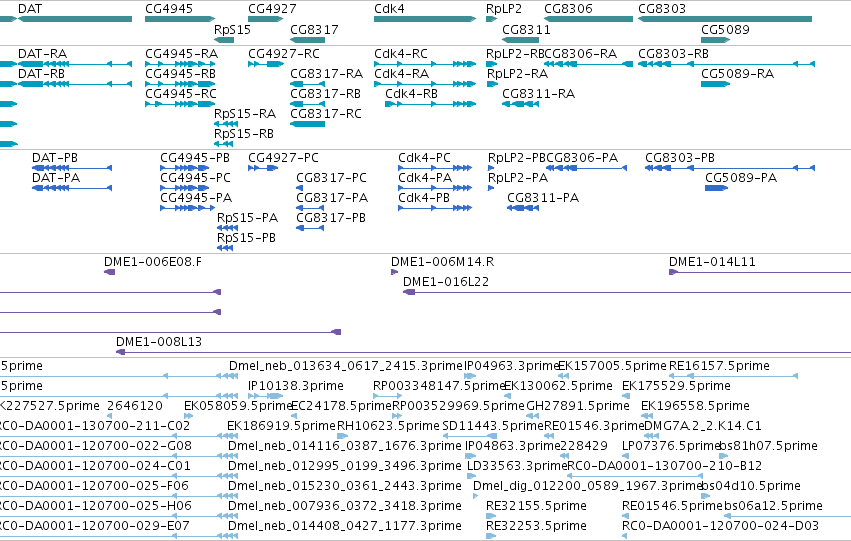The height and width of the screenshot is (541, 851).
Task: Select protein Cdk4-PB
Action: tap(435, 208)
